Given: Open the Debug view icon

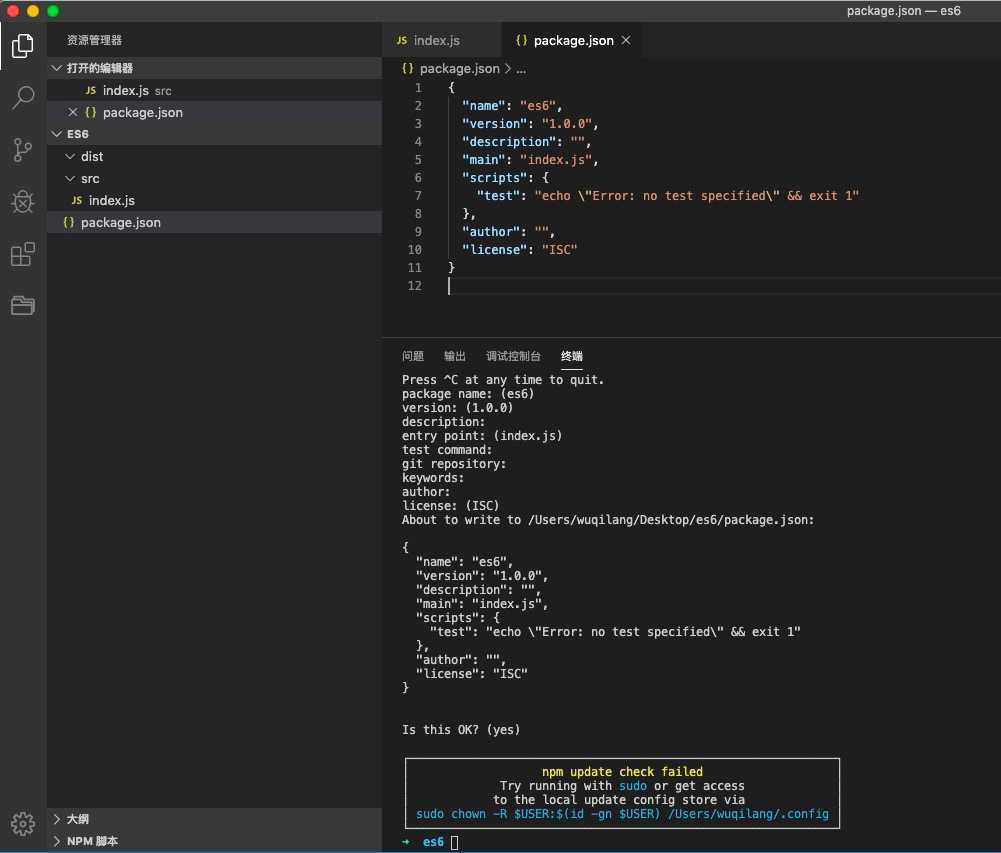Looking at the screenshot, I should 22,202.
